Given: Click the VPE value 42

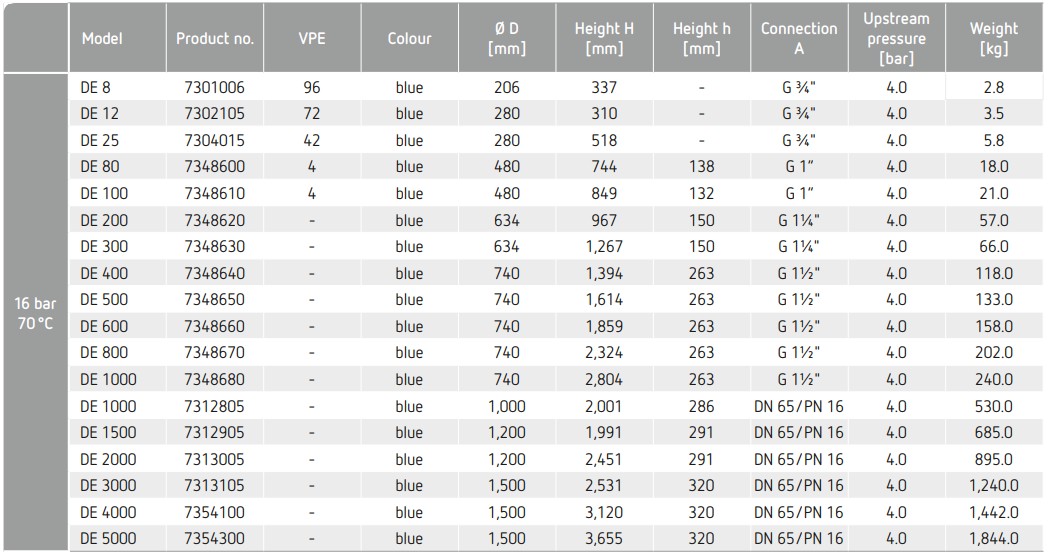Looking at the screenshot, I should (x=311, y=140).
